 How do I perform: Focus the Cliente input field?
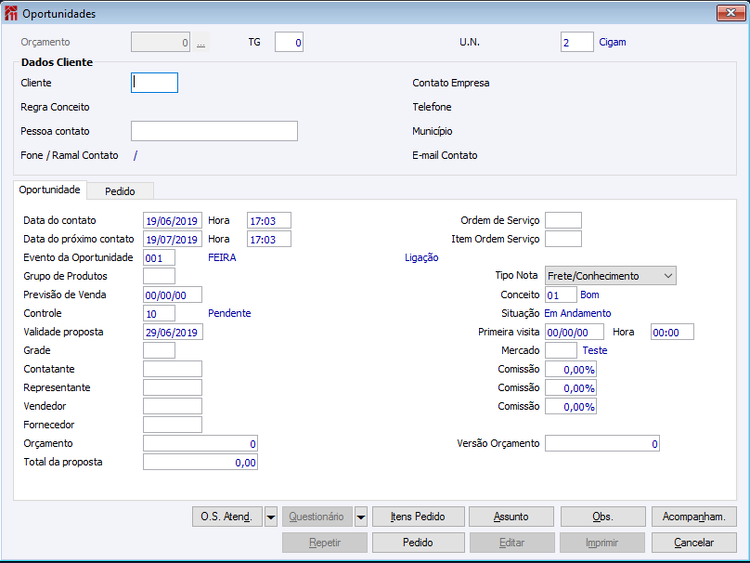tap(154, 83)
